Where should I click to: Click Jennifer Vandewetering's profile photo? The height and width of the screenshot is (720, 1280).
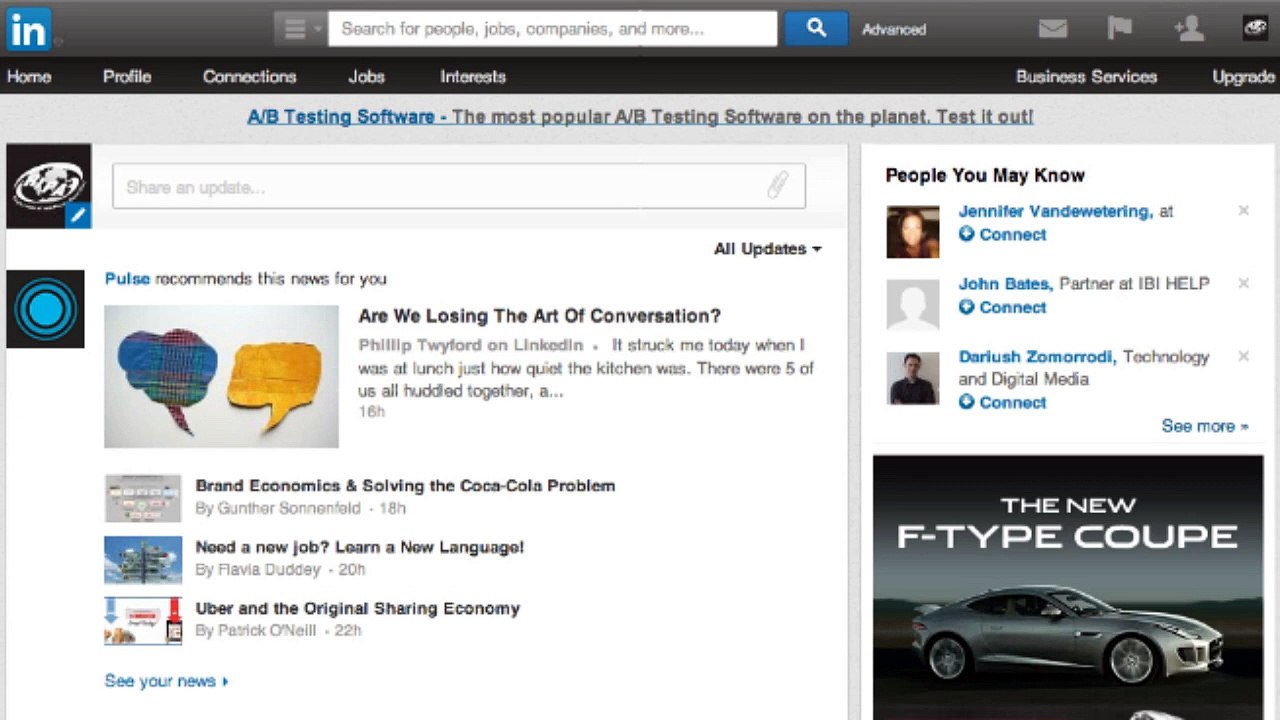coord(913,232)
